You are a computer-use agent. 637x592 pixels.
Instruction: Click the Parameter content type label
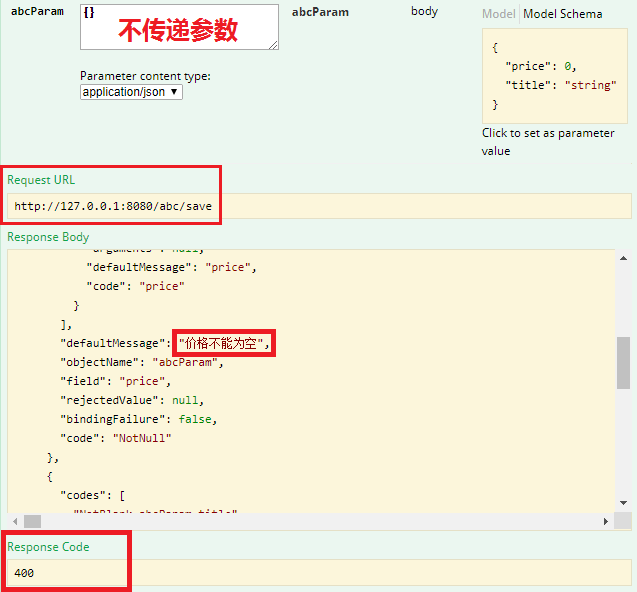[145, 76]
